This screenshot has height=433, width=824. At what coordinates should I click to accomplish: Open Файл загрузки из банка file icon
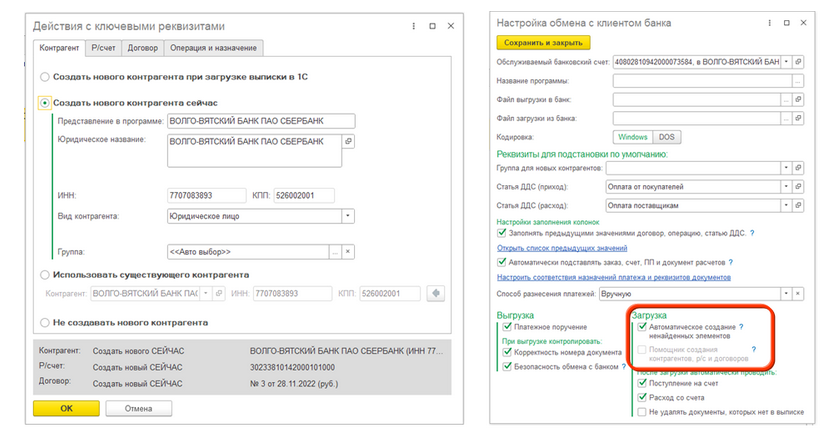click(x=798, y=118)
